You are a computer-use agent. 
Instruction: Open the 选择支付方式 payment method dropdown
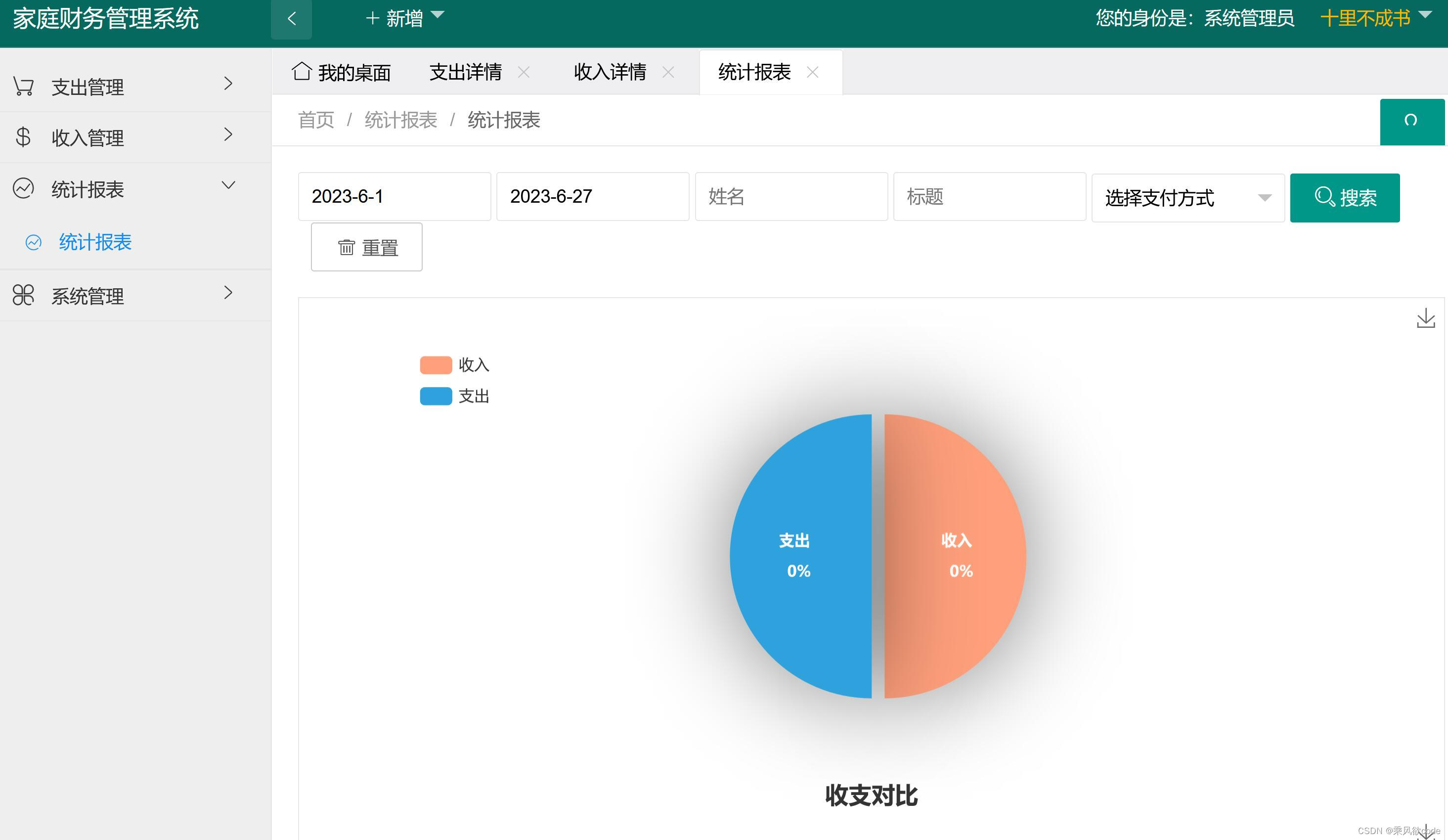tap(1187, 198)
